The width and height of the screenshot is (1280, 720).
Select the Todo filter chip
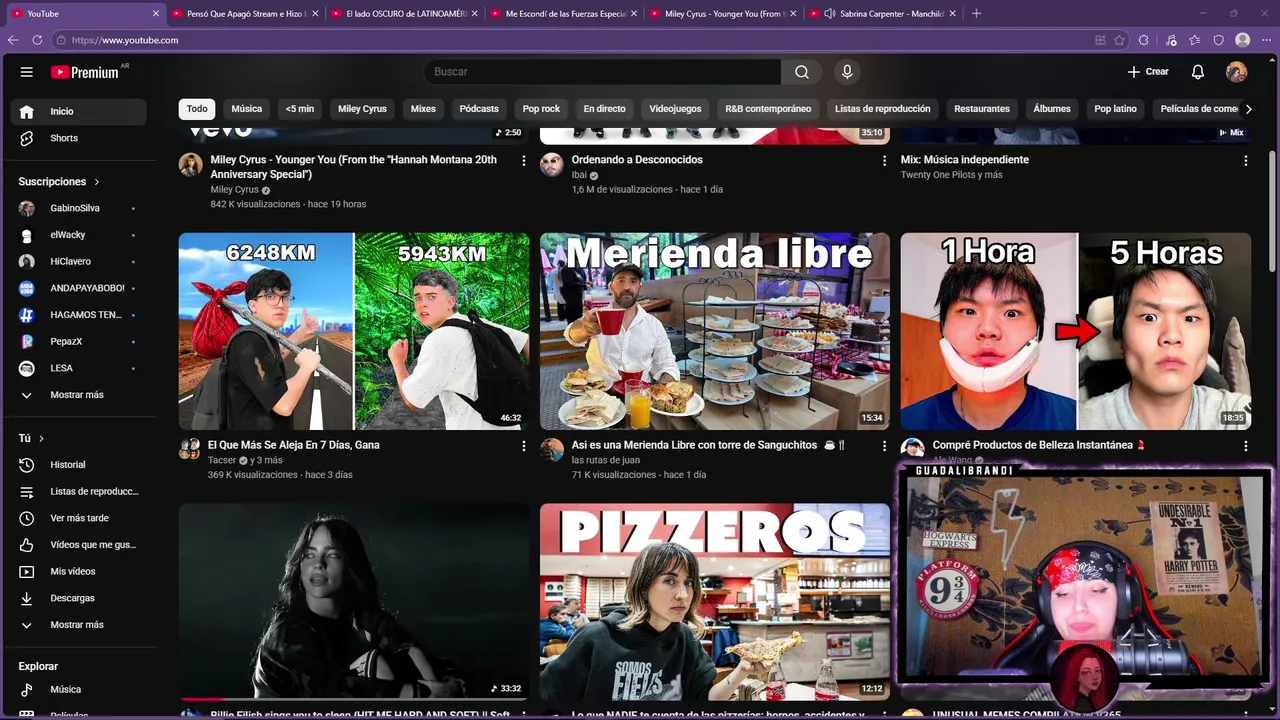[197, 109]
